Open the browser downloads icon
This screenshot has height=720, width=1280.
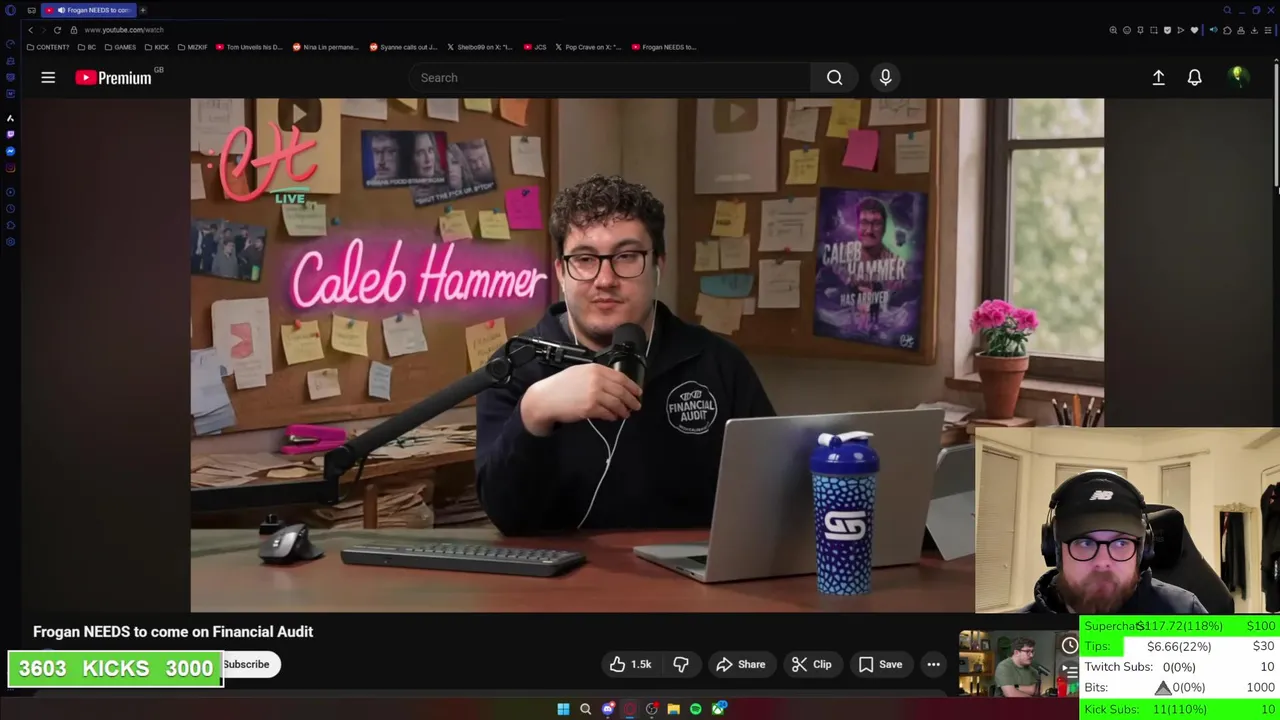pyautogui.click(x=1254, y=30)
